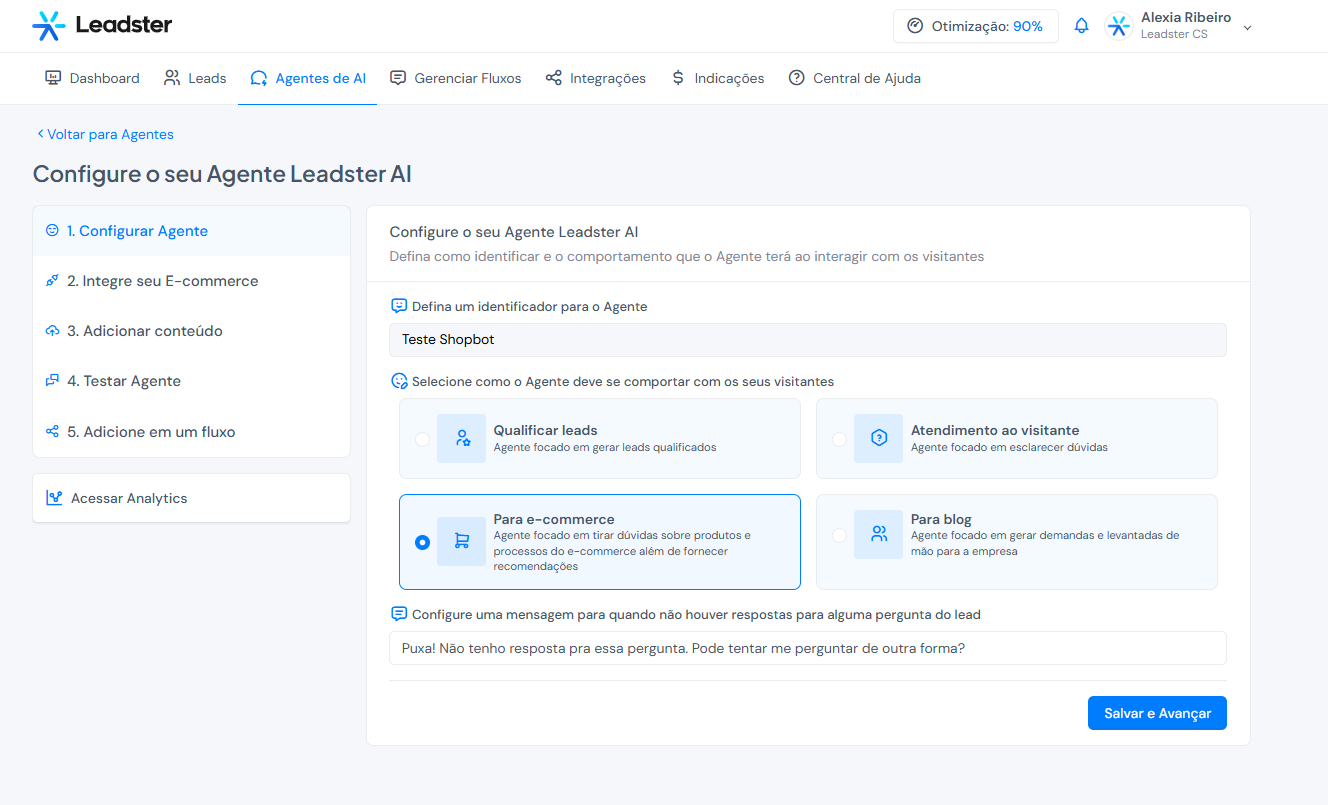Screen dimensions: 1328x805
Task: Open the Agentes de AI tab
Action: 308,78
